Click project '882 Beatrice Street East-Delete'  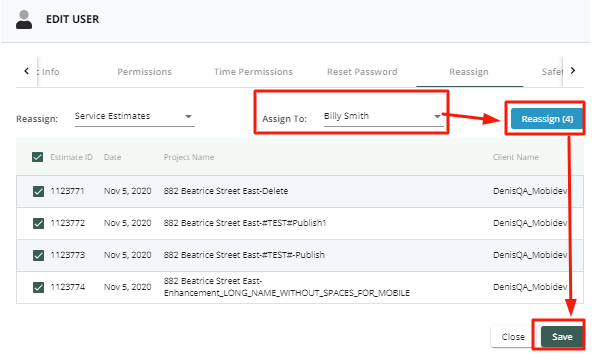tap(226, 191)
